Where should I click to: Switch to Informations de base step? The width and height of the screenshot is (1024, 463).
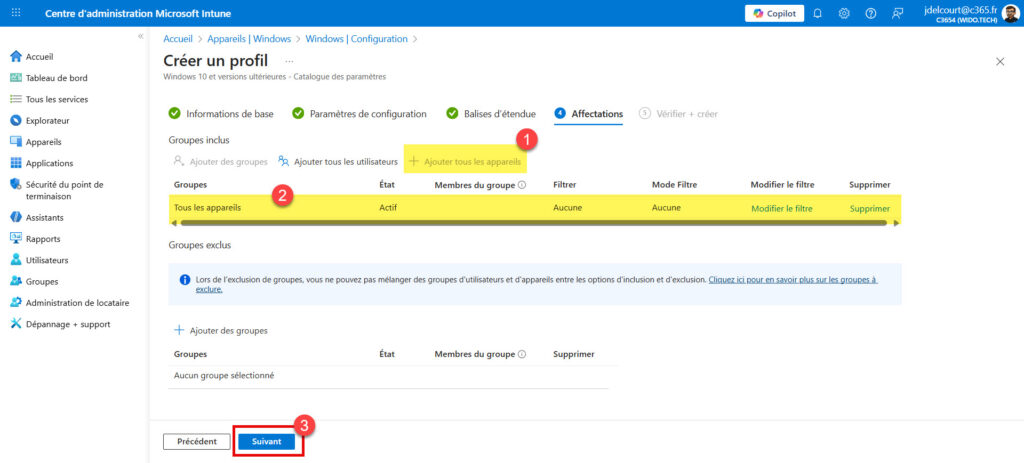pos(229,114)
